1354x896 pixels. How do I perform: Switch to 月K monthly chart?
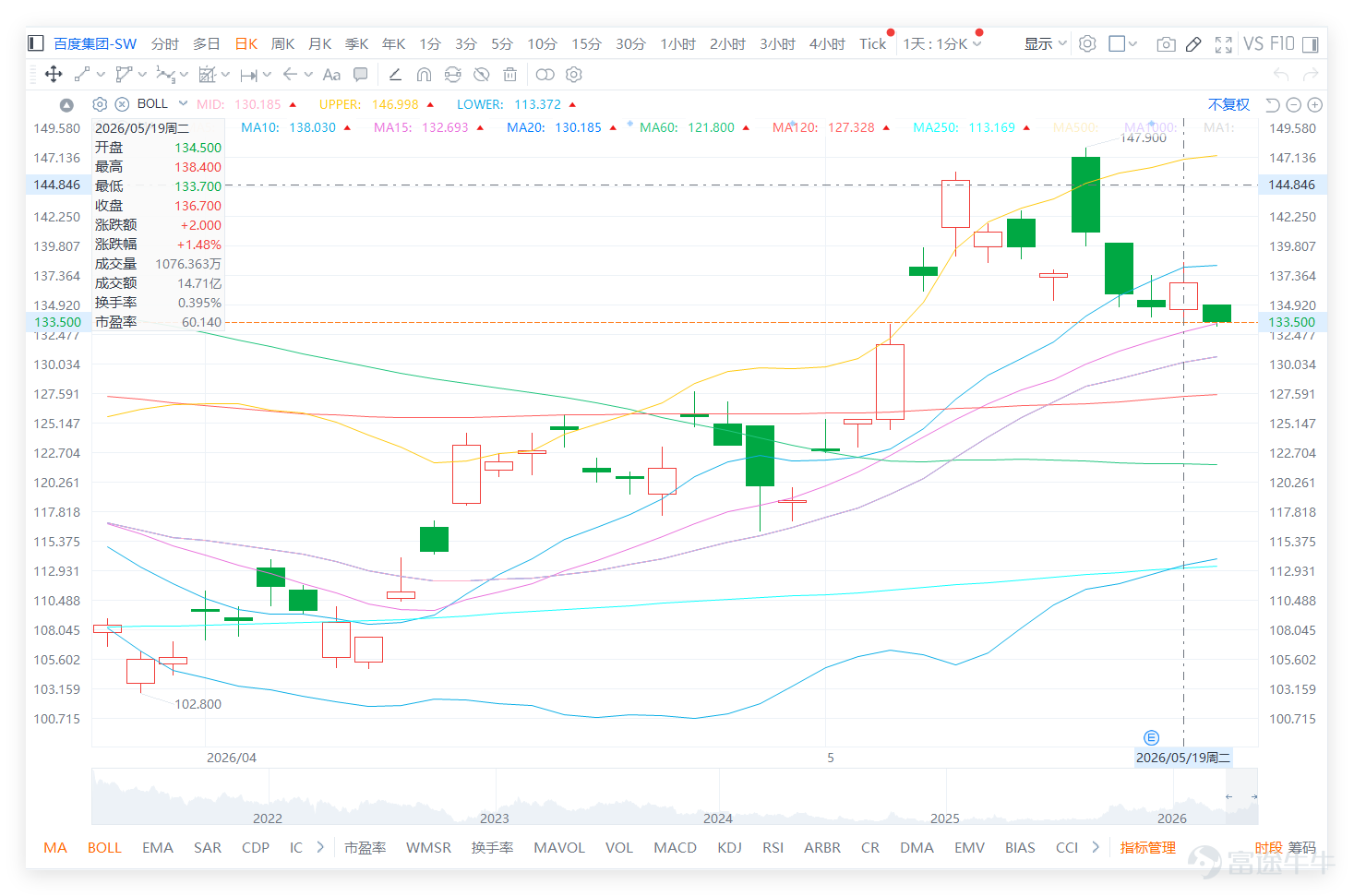click(319, 43)
